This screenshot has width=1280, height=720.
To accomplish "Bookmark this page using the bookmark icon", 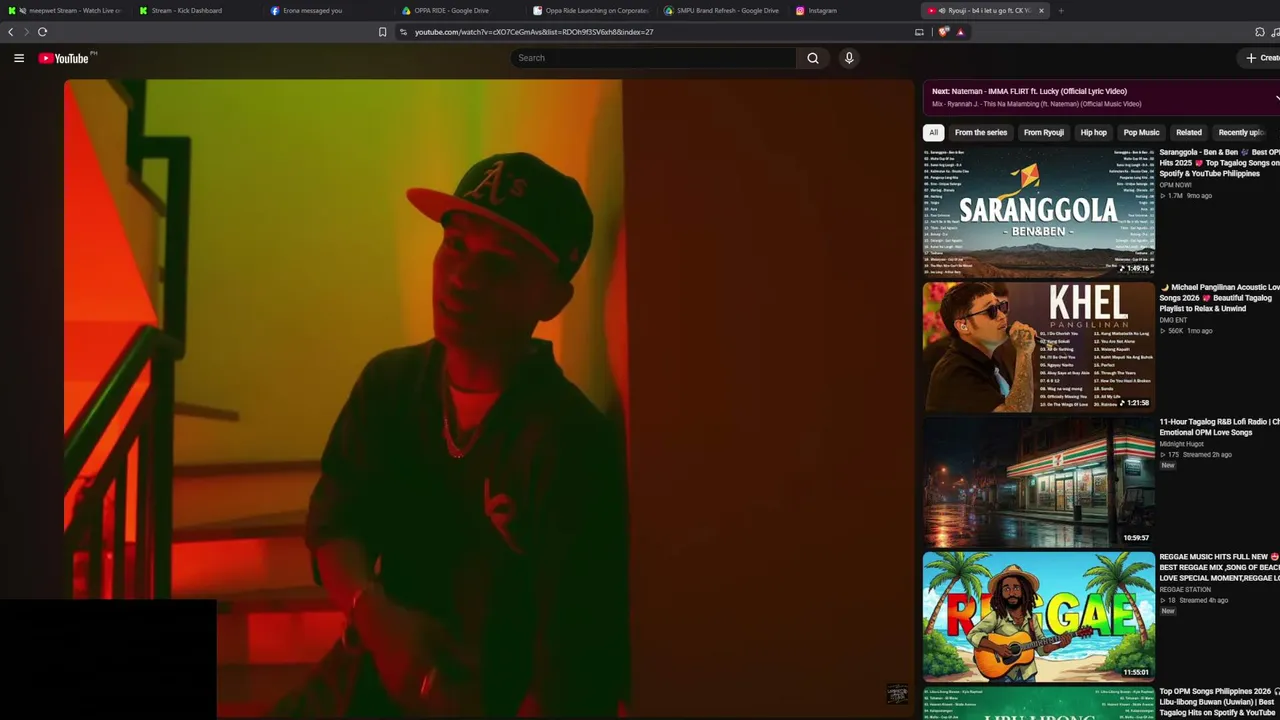I will click(x=382, y=32).
